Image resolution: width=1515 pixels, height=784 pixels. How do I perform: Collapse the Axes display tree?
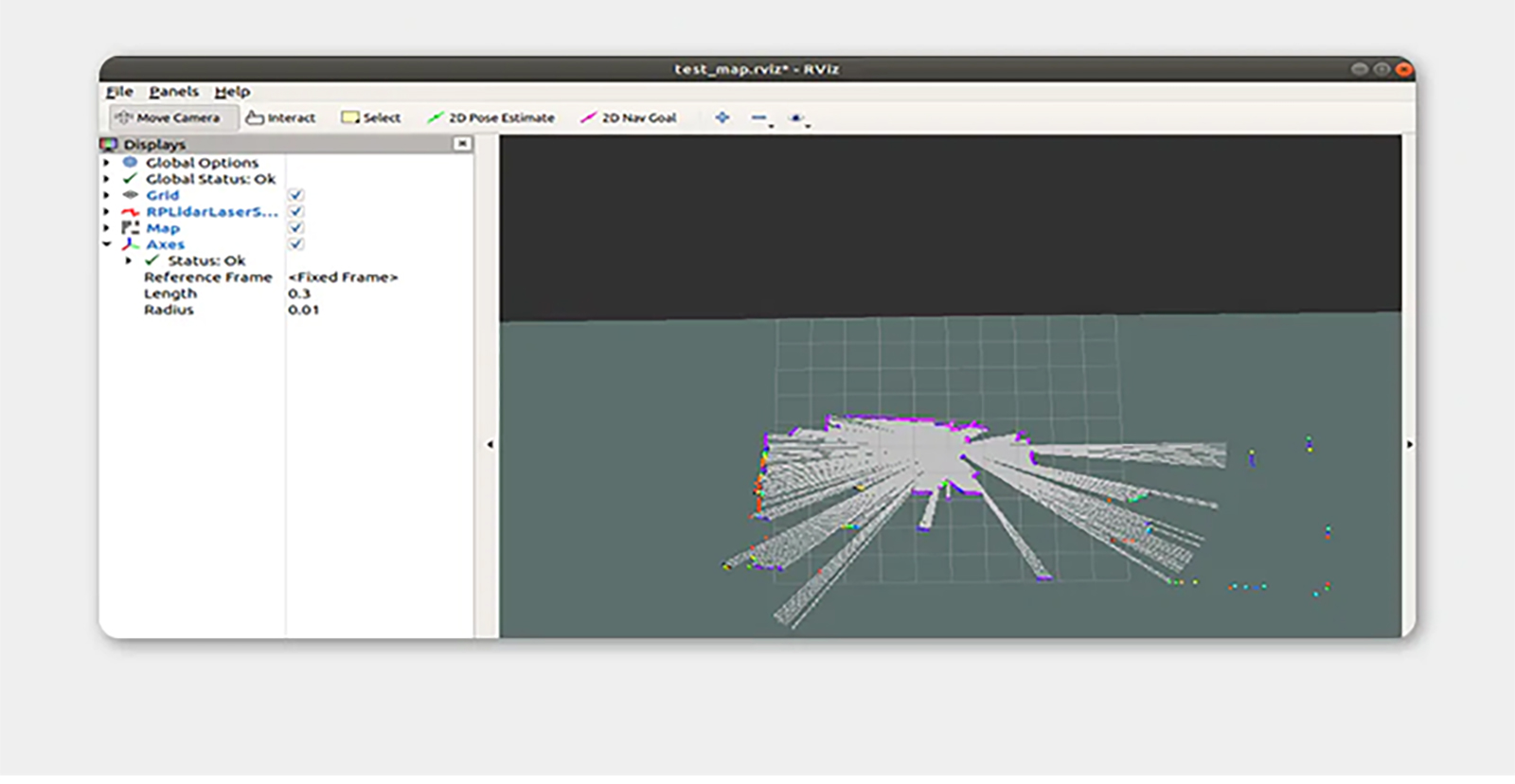click(x=107, y=244)
